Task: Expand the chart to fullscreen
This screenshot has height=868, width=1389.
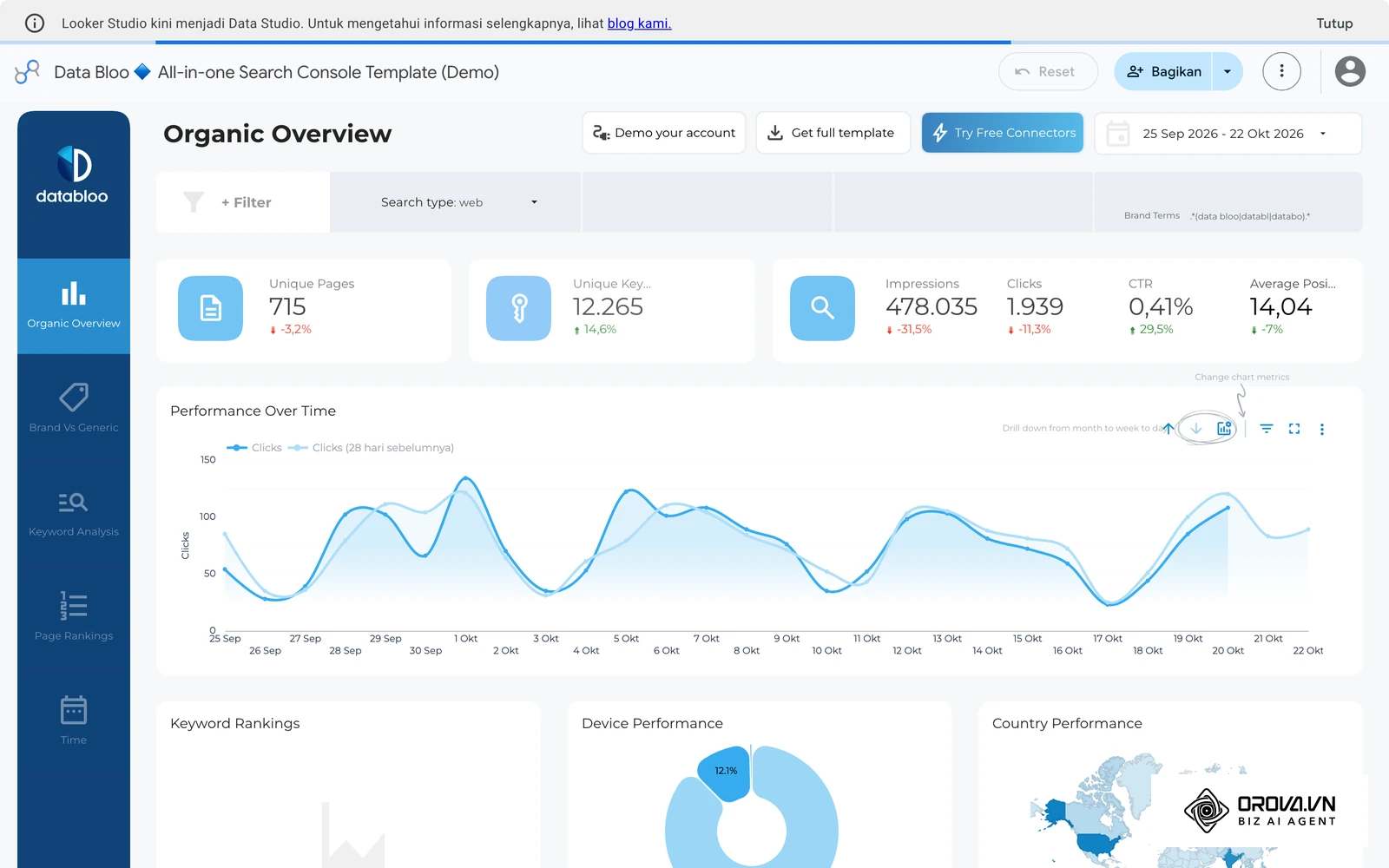Action: tap(1294, 429)
